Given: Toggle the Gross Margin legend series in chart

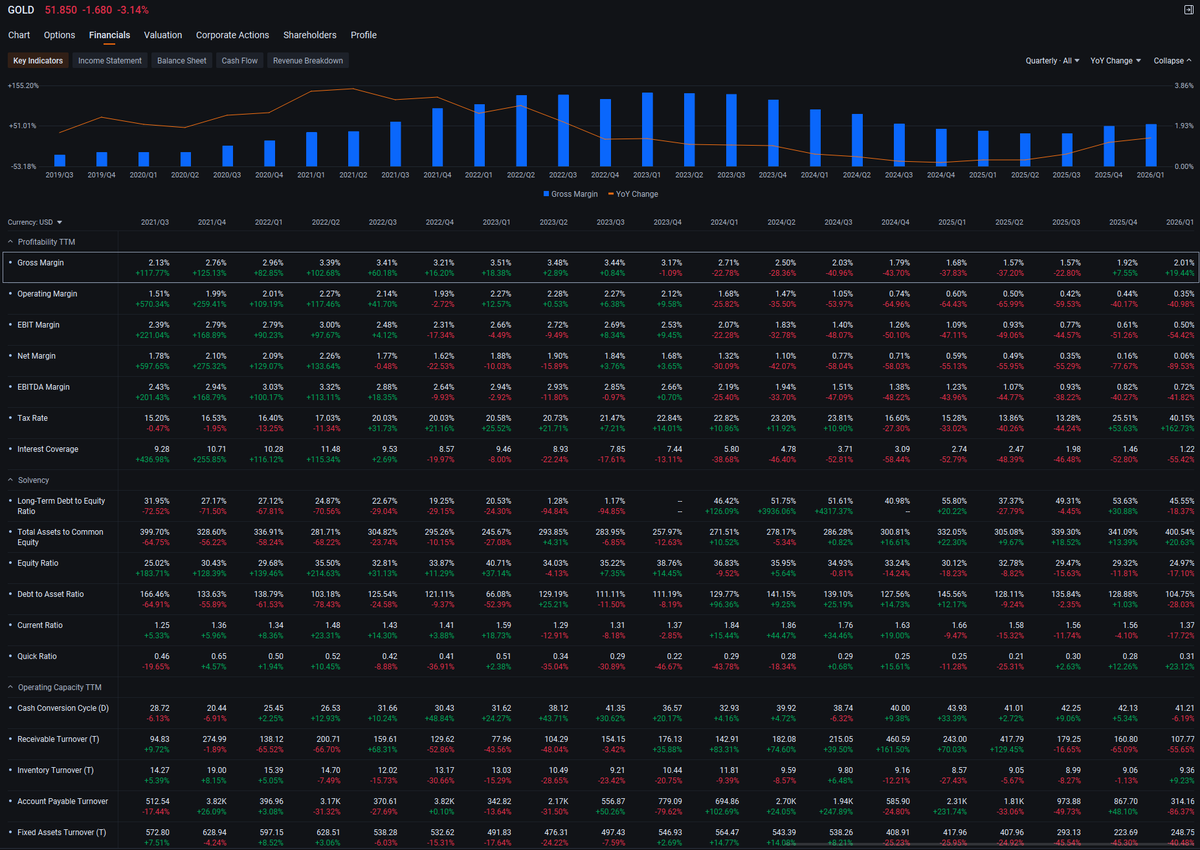Looking at the screenshot, I should [x=573, y=193].
